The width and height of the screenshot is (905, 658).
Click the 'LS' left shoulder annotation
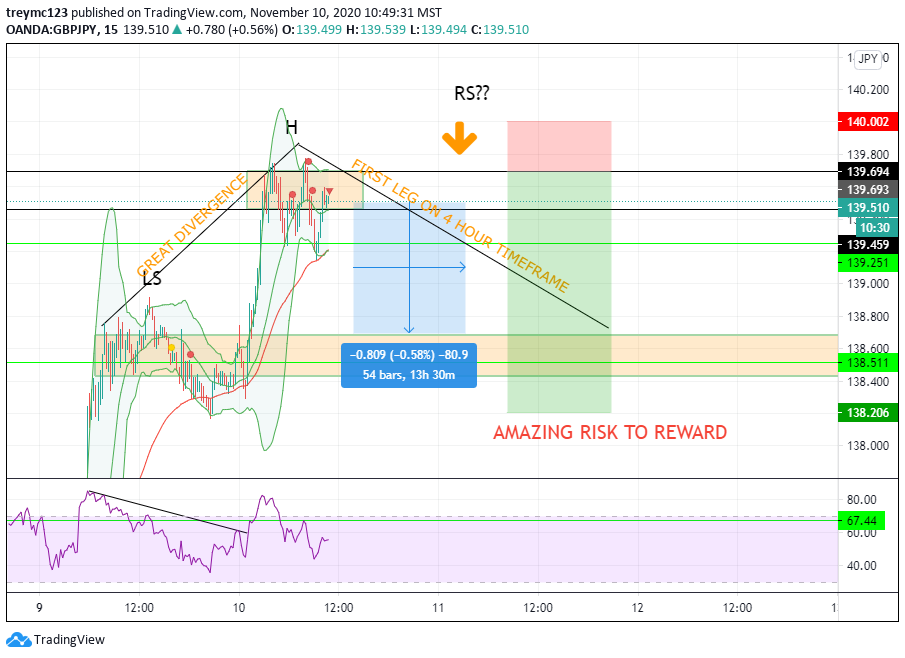152,279
